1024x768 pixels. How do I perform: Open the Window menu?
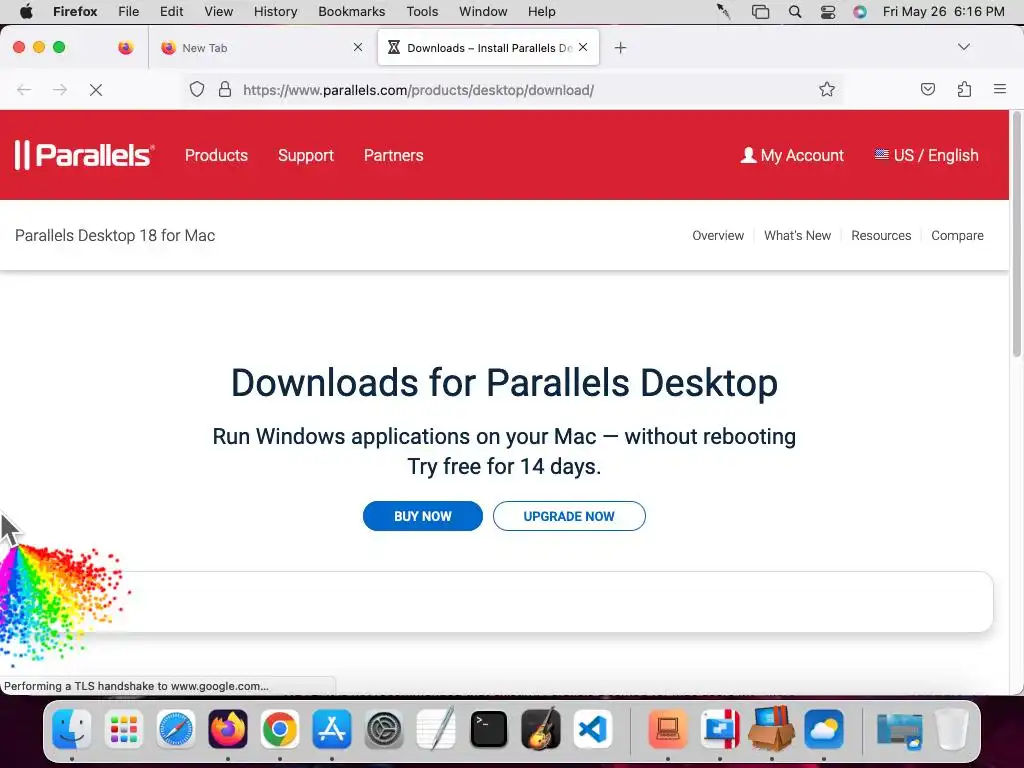click(x=483, y=12)
